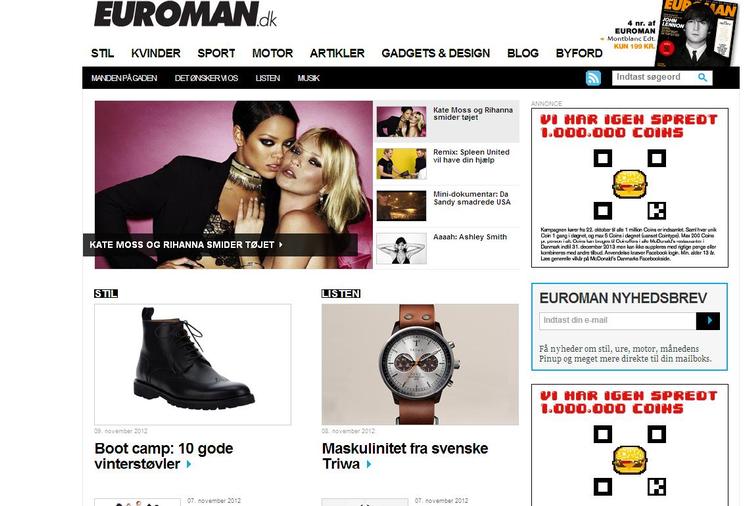The height and width of the screenshot is (506, 750).
Task: Click the search magnifier icon
Action: click(x=702, y=77)
